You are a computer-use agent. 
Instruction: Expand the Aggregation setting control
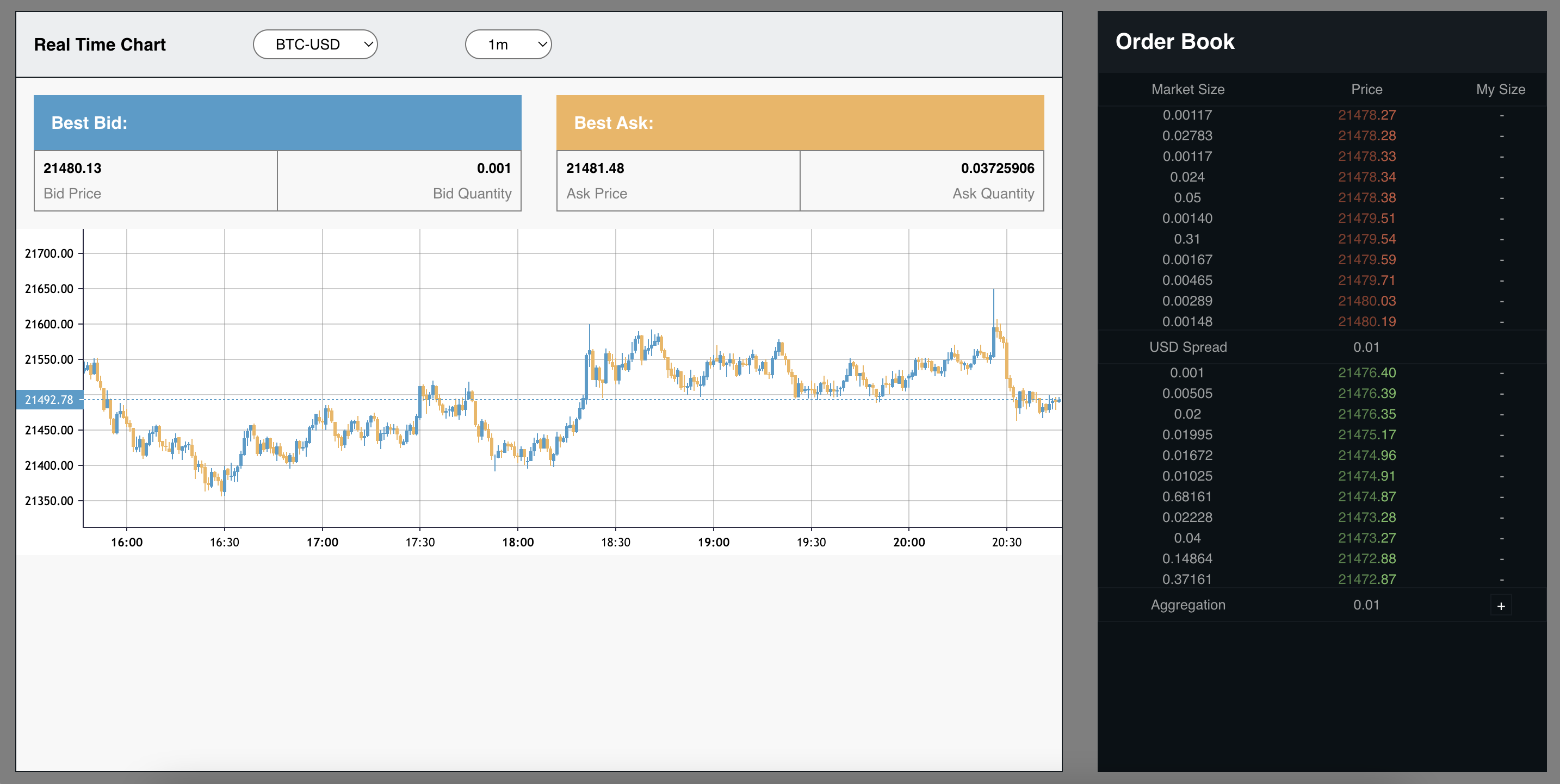(1502, 605)
